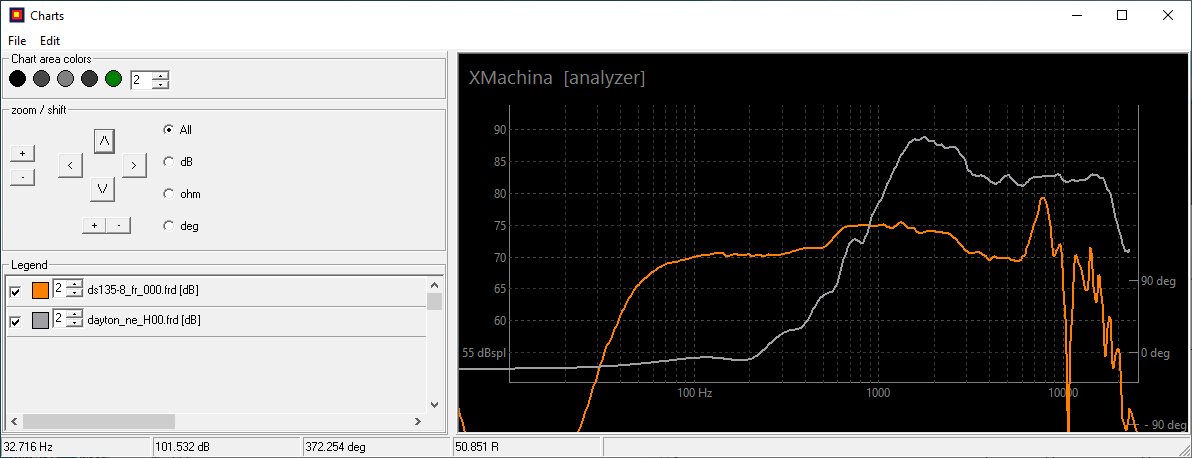Select the deg radio option

click(x=181, y=226)
